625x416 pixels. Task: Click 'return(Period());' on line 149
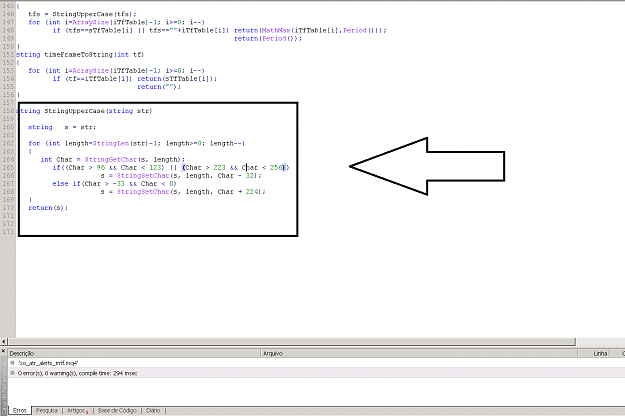pos(268,38)
